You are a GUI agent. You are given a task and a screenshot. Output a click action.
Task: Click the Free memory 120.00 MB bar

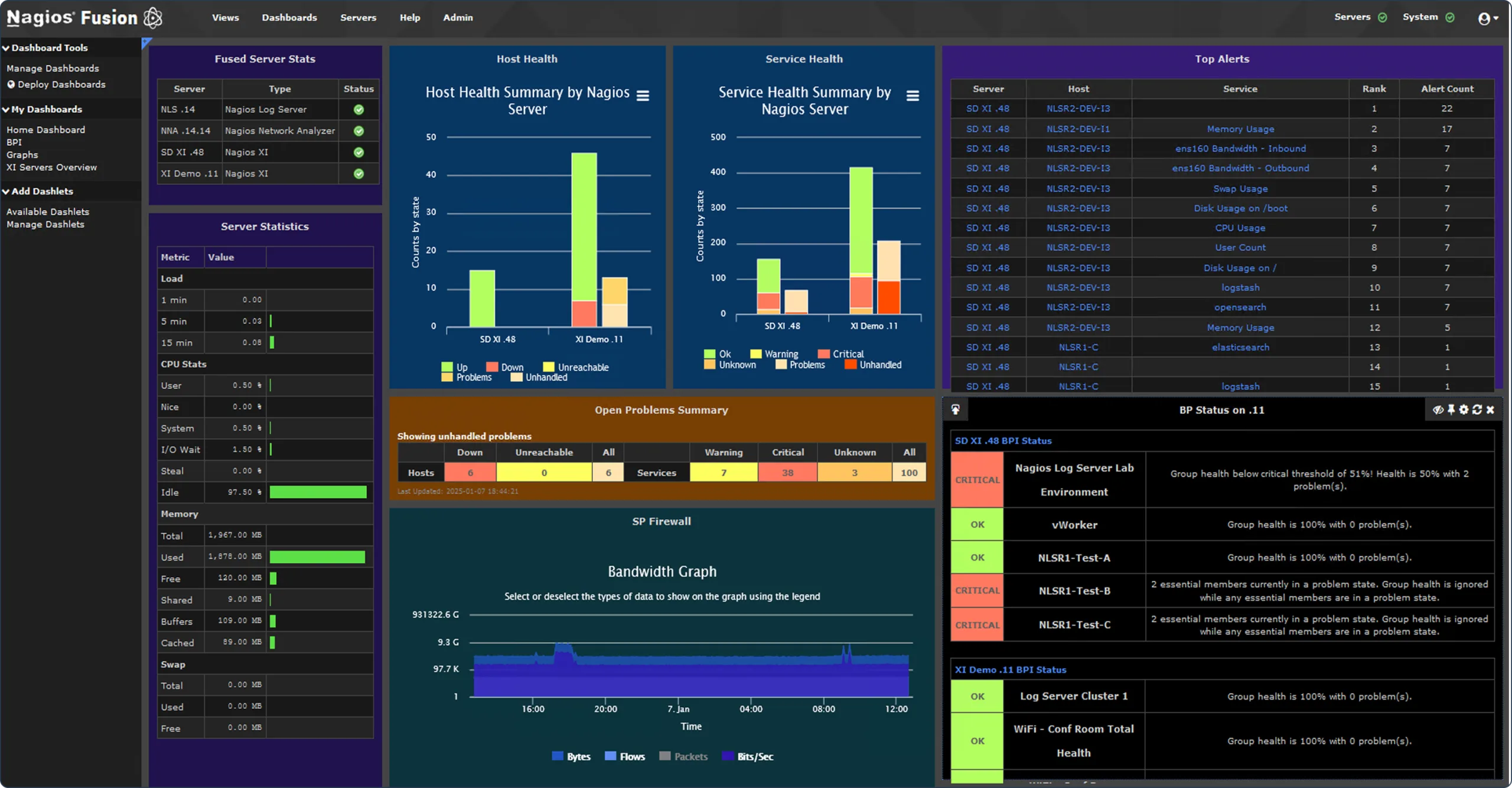tap(273, 578)
